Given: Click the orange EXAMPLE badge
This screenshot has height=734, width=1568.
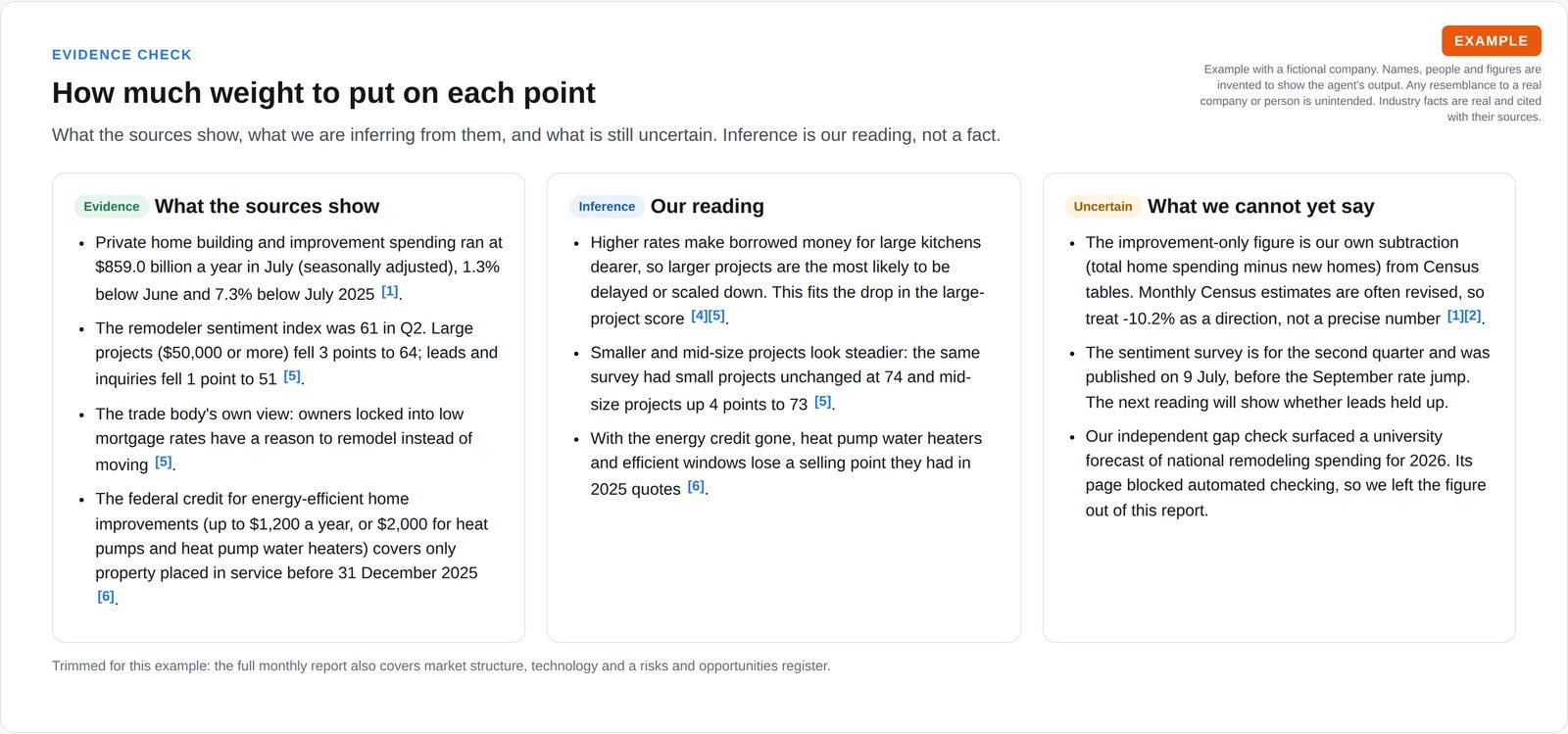Looking at the screenshot, I should [1491, 41].
